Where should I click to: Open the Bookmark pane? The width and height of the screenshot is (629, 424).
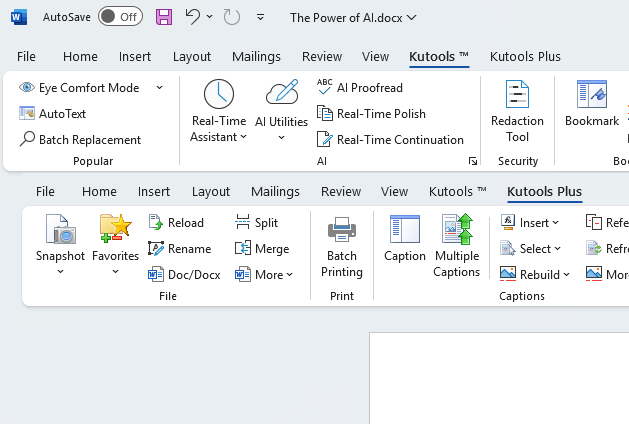point(592,103)
